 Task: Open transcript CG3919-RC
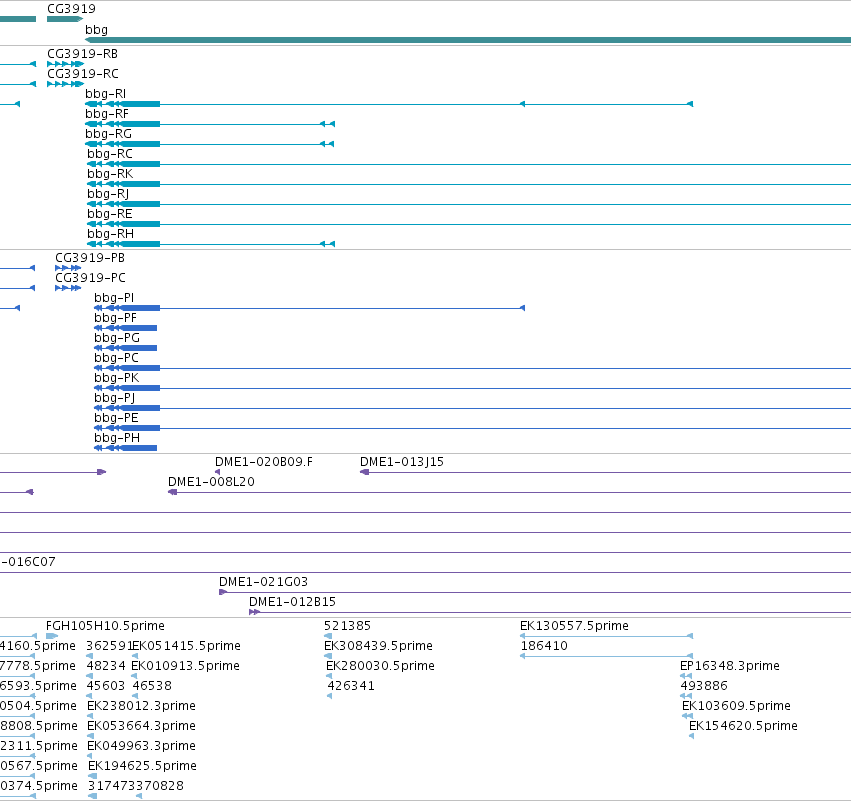(x=82, y=74)
